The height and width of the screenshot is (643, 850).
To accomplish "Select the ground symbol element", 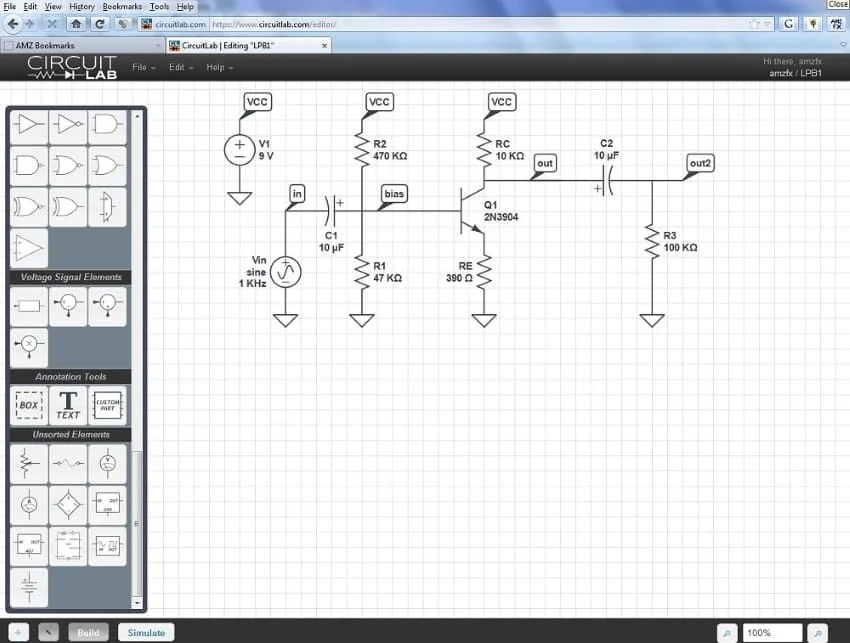I will point(28,588).
